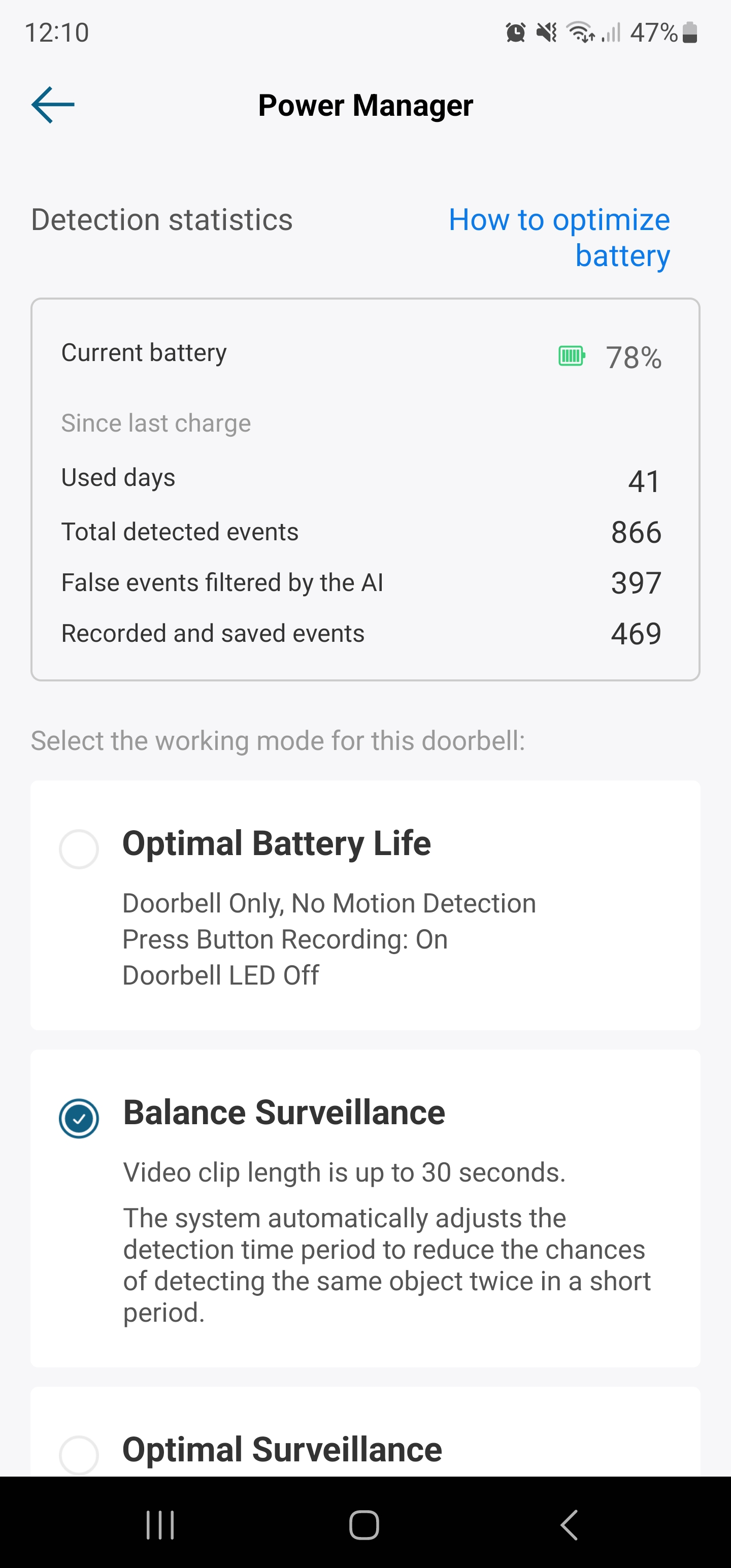The height and width of the screenshot is (1568, 731).
Task: Tap the Optimal Surveillance mode title
Action: 282,1449
